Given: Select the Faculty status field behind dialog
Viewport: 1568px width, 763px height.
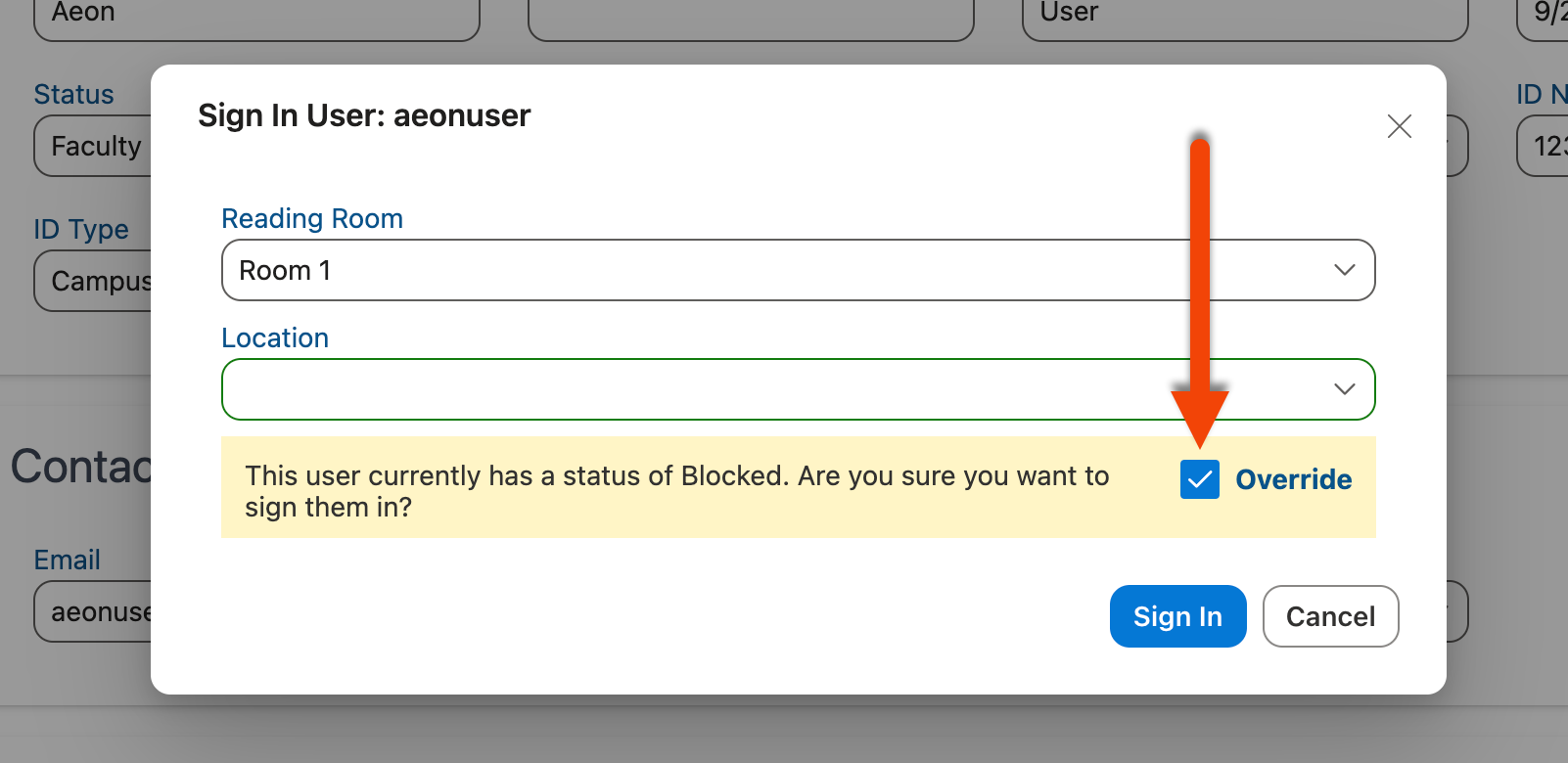Looking at the screenshot, I should click(x=95, y=146).
